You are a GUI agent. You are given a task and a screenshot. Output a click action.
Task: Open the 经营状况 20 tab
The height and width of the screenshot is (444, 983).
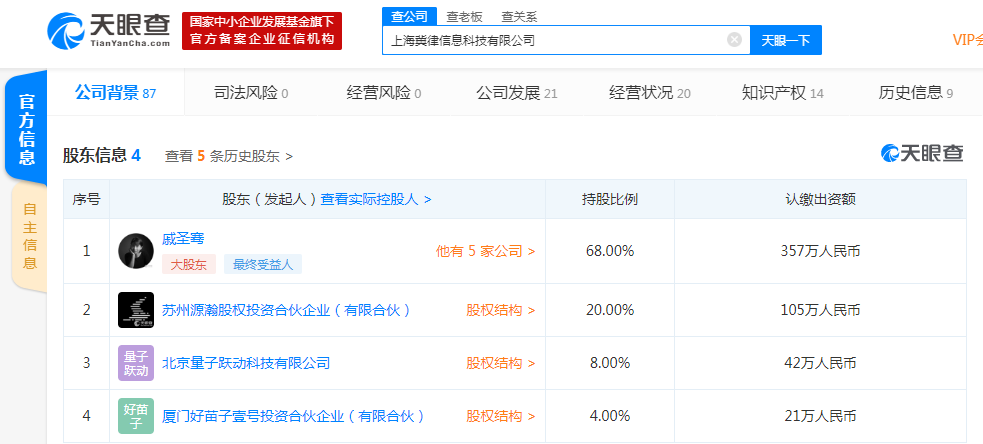[649, 93]
